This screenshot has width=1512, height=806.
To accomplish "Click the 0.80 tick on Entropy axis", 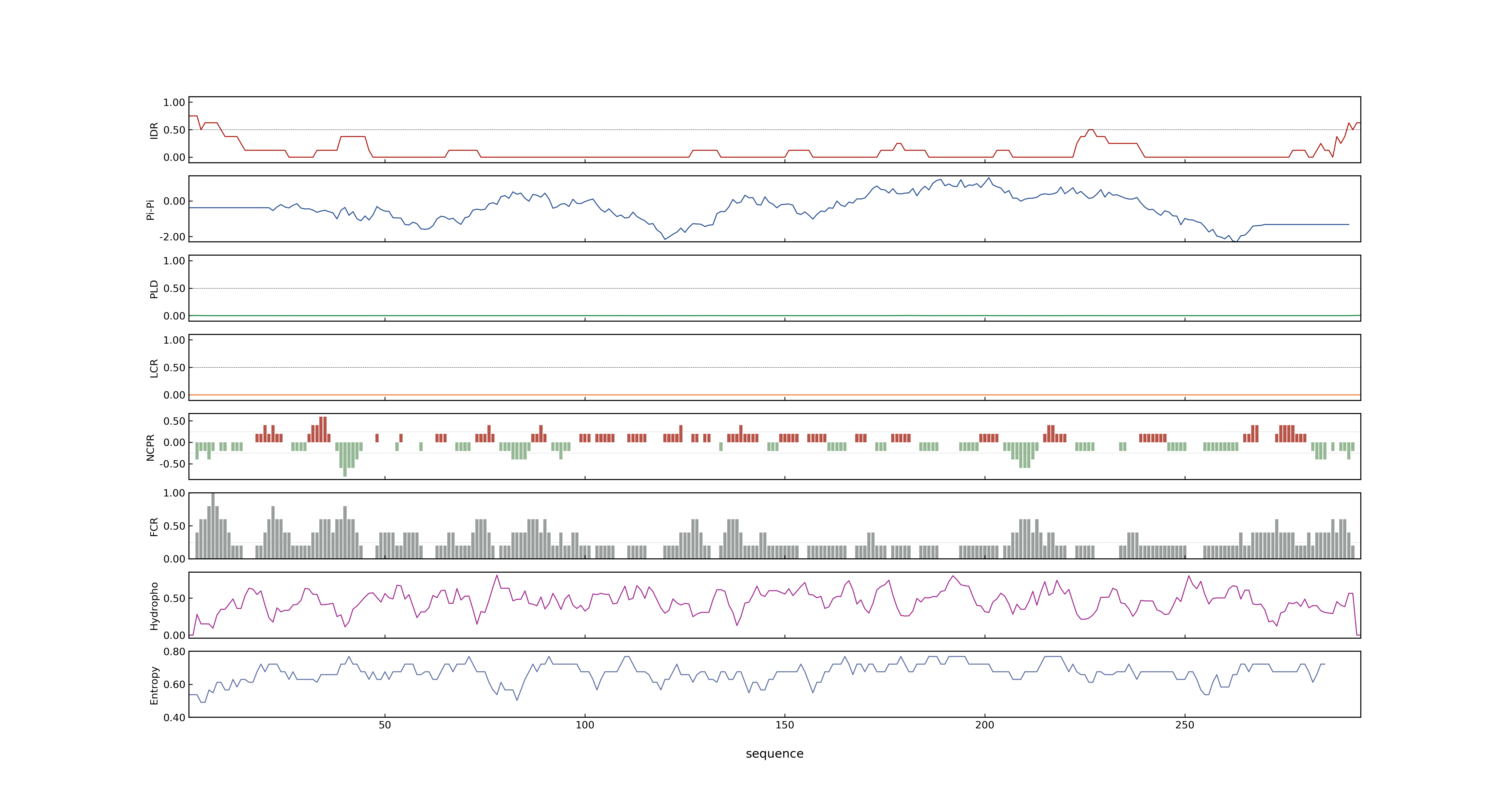I will (174, 651).
